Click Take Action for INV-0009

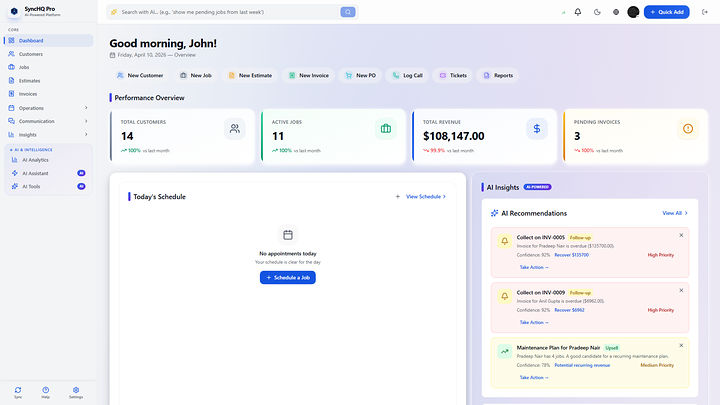click(x=534, y=322)
